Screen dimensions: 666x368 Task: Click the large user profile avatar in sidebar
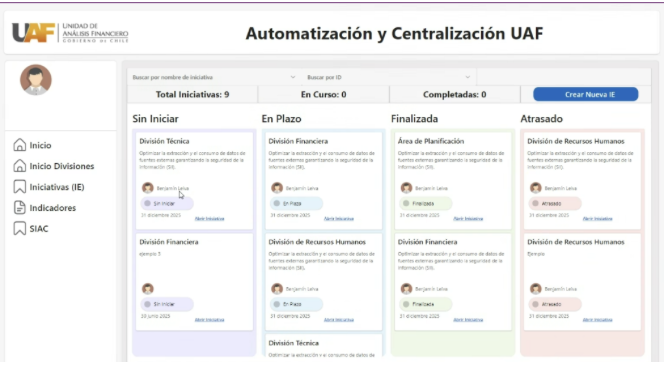click(x=36, y=80)
